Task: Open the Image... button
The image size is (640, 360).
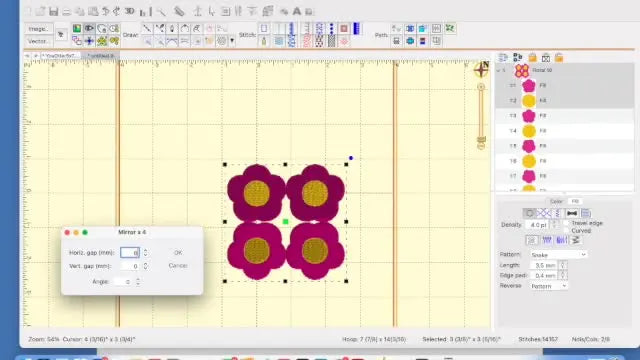Action: pos(38,29)
